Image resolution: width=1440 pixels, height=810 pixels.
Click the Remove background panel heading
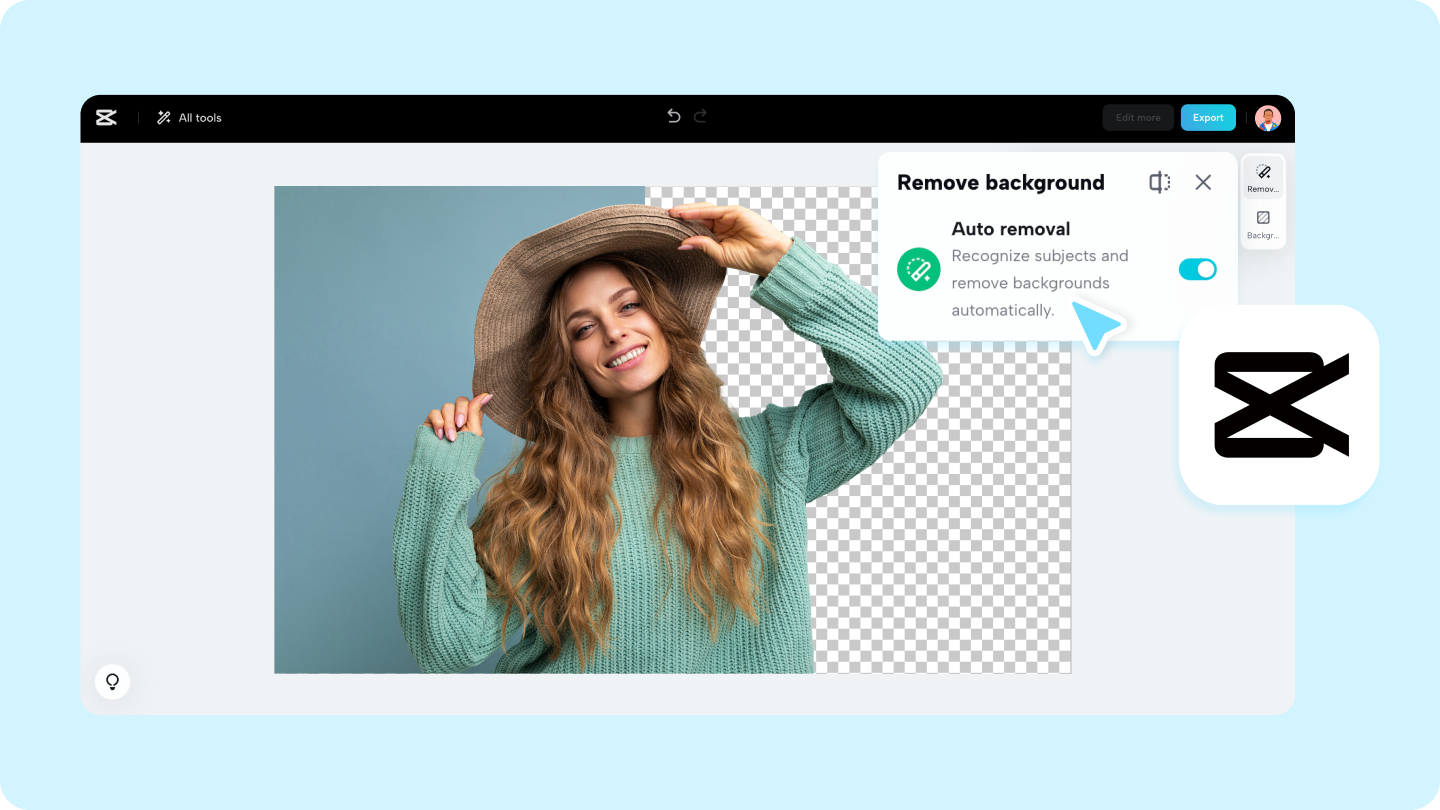[1000, 182]
